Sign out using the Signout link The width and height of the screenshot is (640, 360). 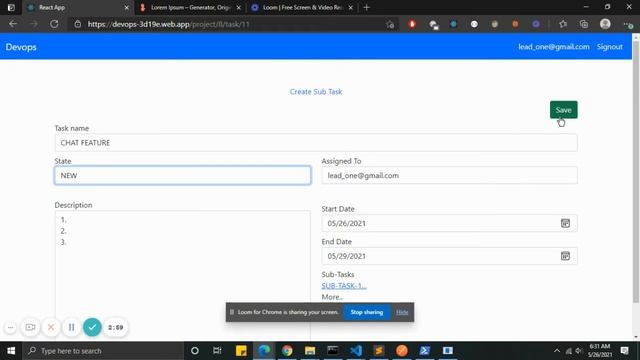609,47
